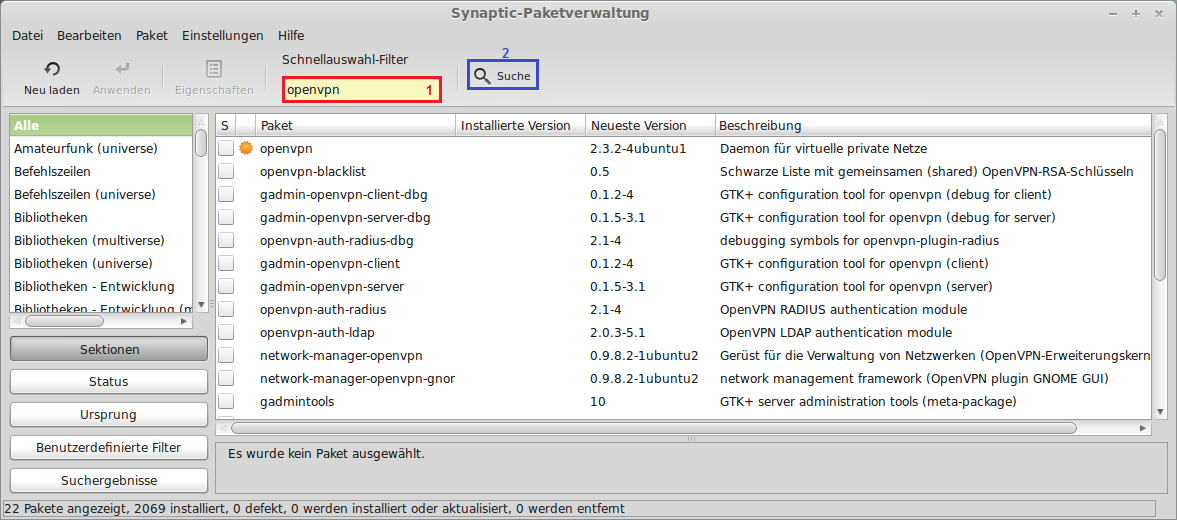Click the package list horizontal scrollbar thumb

[x=653, y=428]
